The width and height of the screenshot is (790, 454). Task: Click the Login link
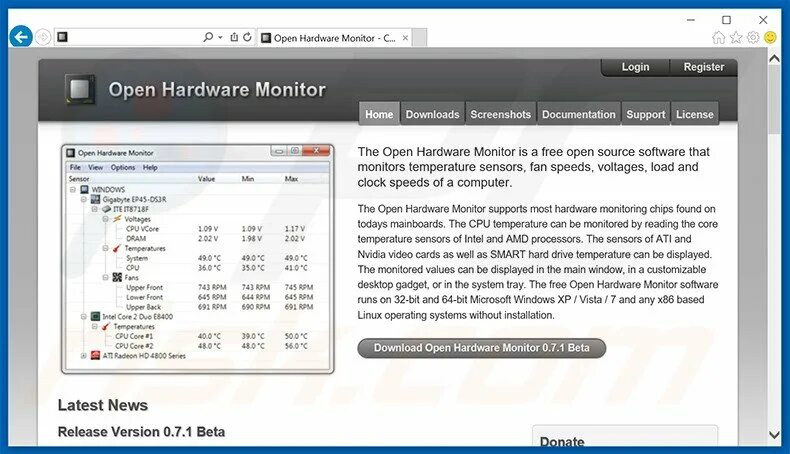click(x=635, y=67)
